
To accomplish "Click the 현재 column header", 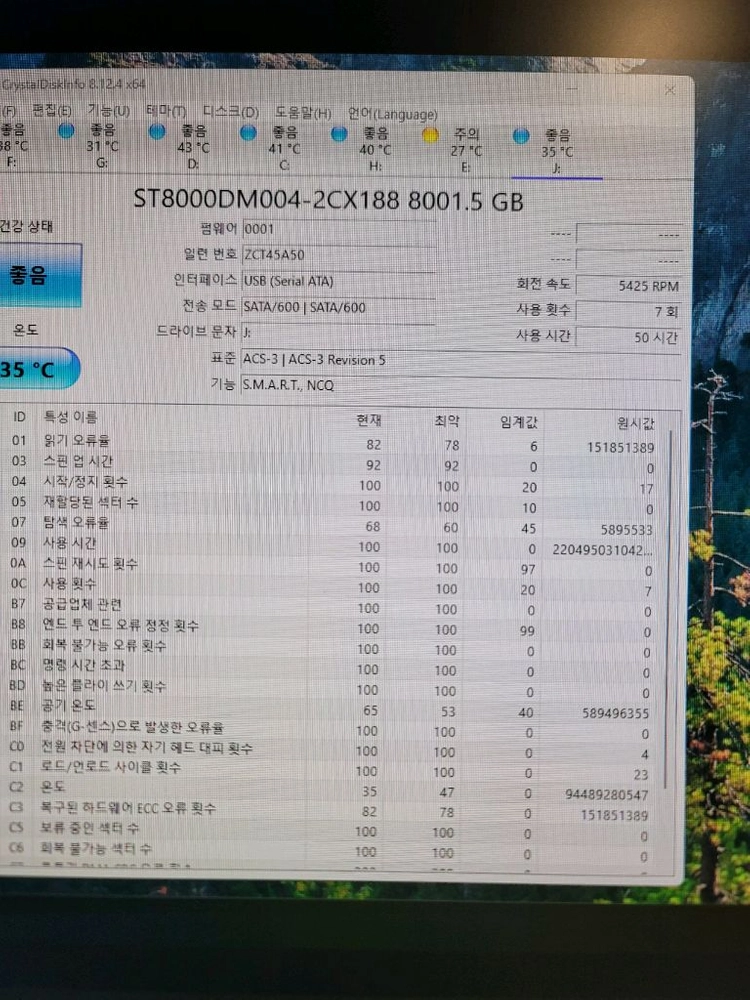I will pos(369,420).
